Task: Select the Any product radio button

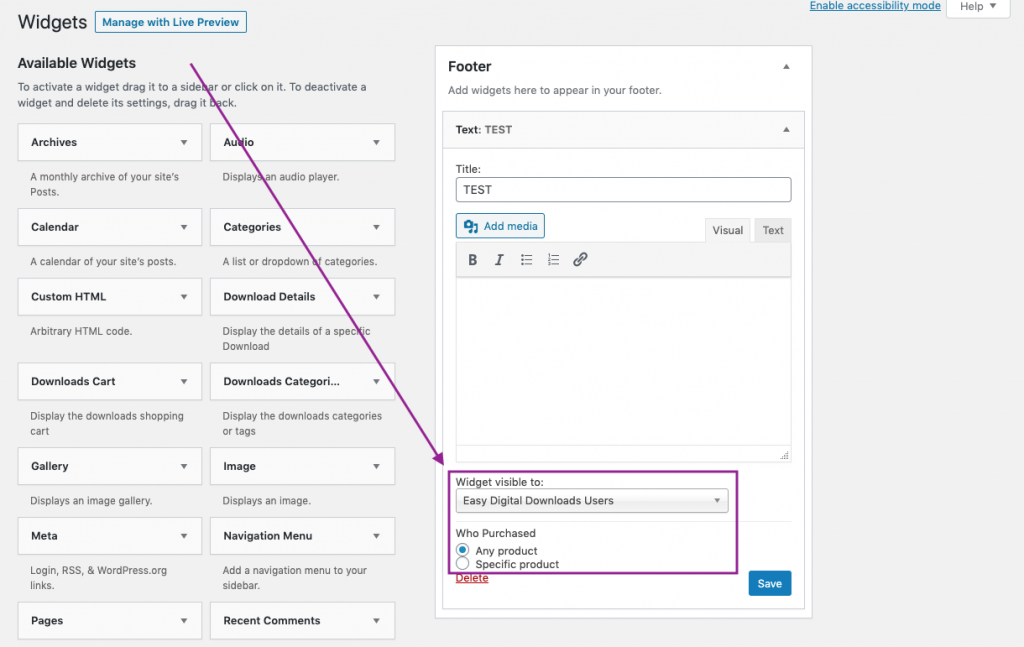Action: [462, 549]
